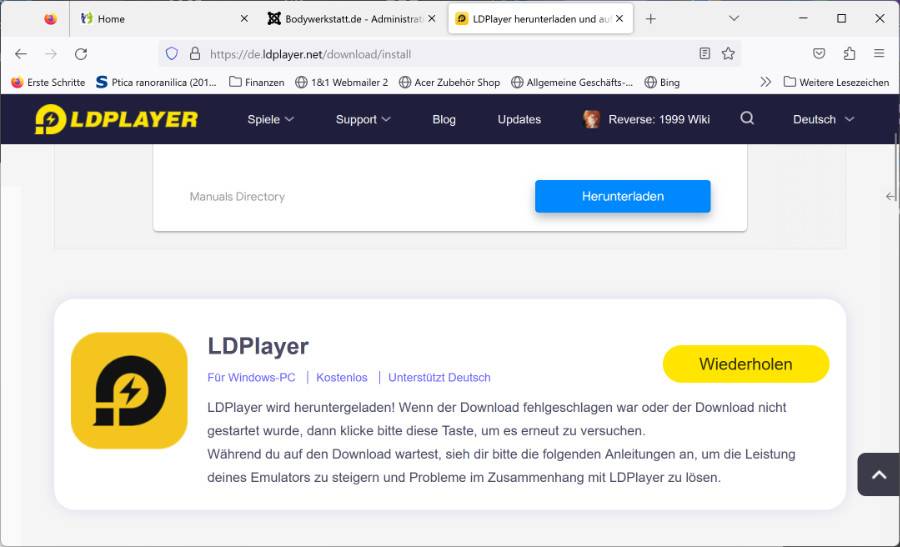900x547 pixels.
Task: Expand the Spiele menu dropdown
Action: [270, 119]
